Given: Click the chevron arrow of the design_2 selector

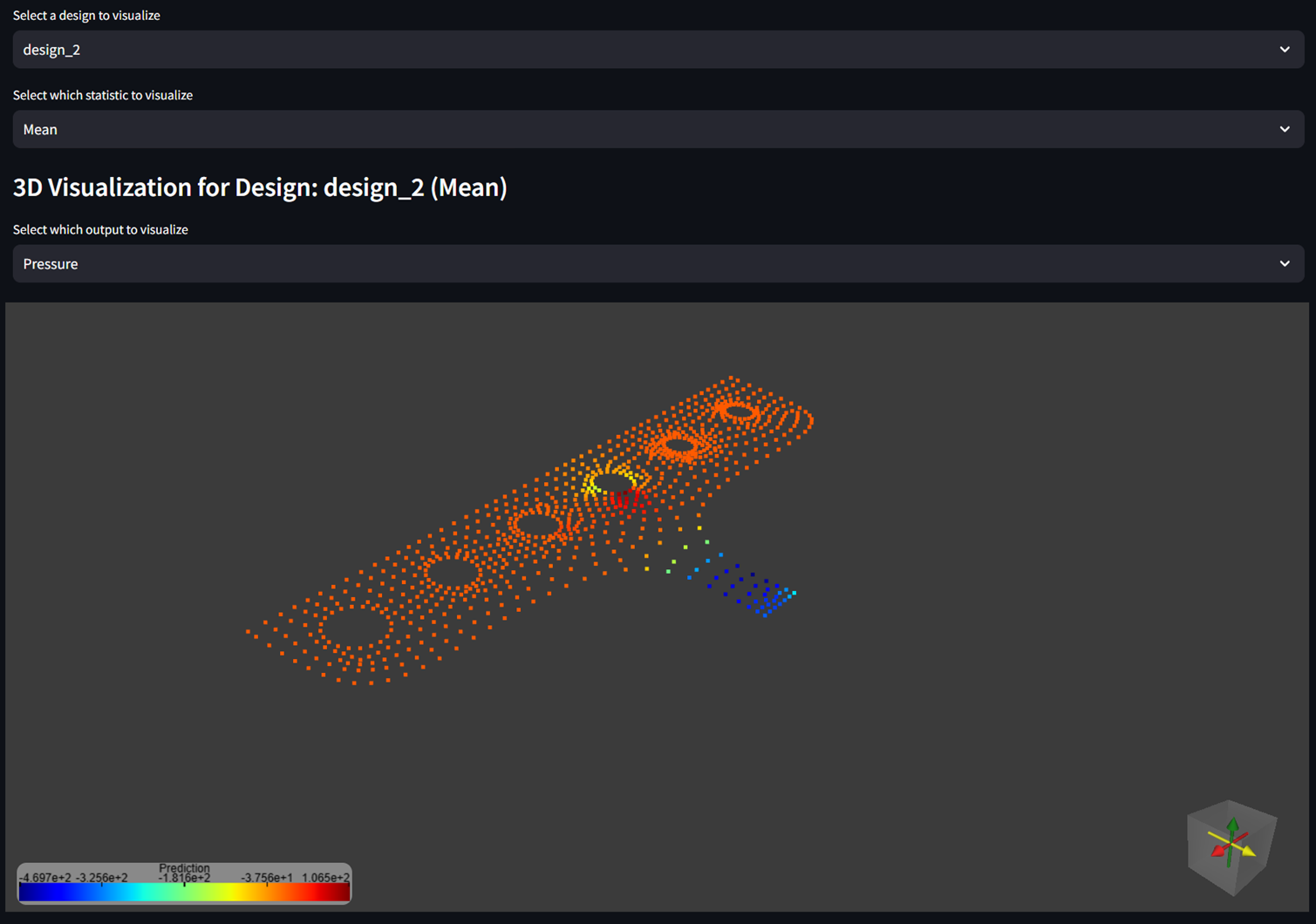Looking at the screenshot, I should point(1284,50).
